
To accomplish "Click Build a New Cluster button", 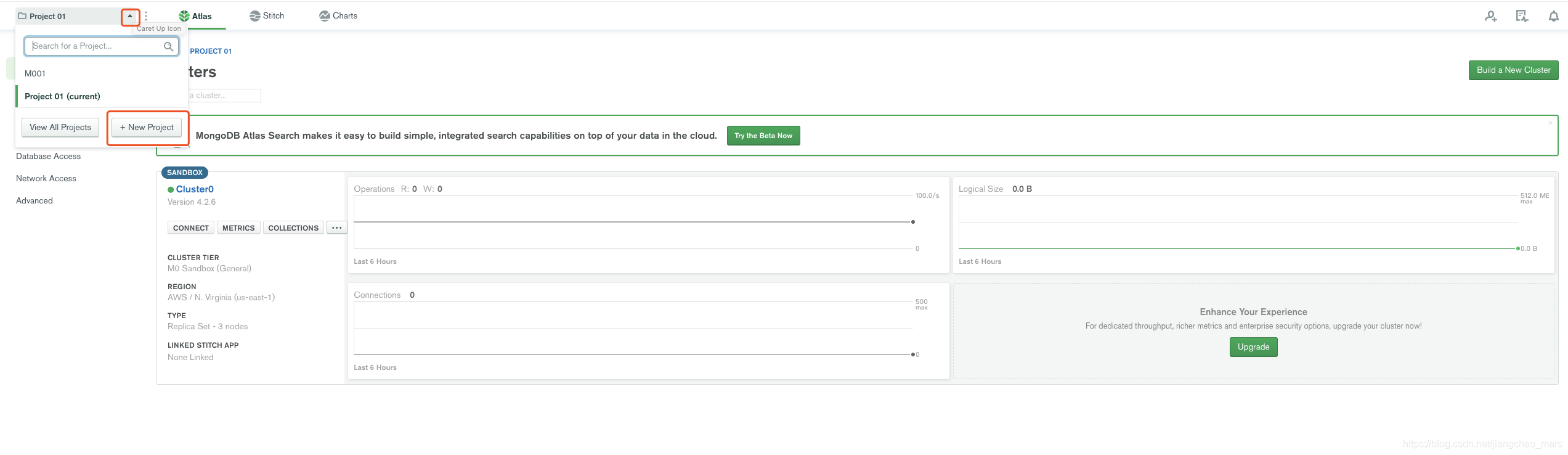I will 1513,70.
